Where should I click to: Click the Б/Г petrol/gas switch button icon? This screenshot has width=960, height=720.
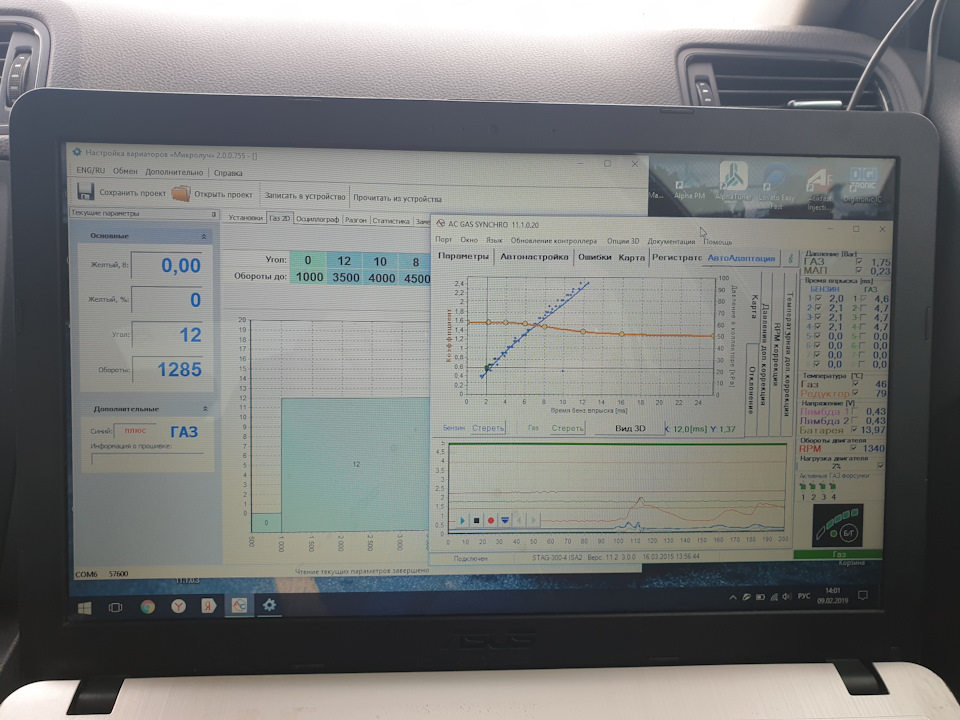[849, 533]
